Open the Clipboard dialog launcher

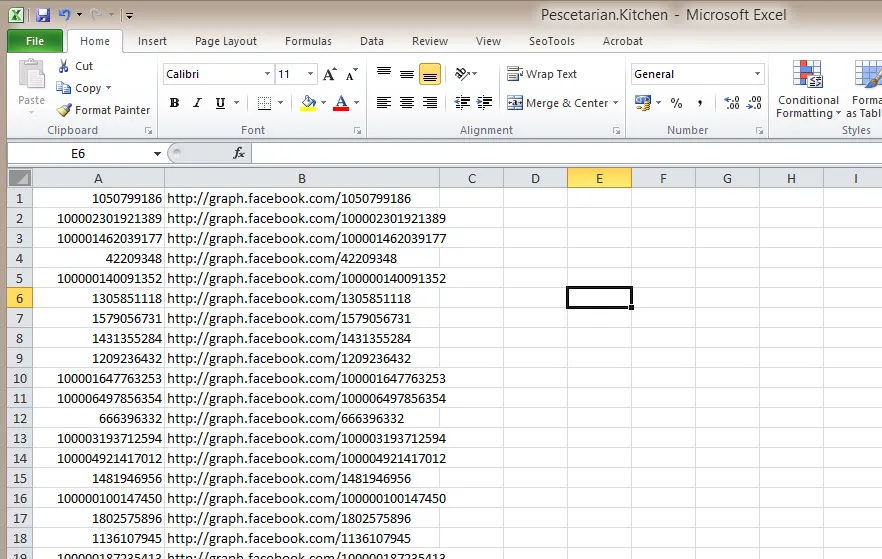148,130
